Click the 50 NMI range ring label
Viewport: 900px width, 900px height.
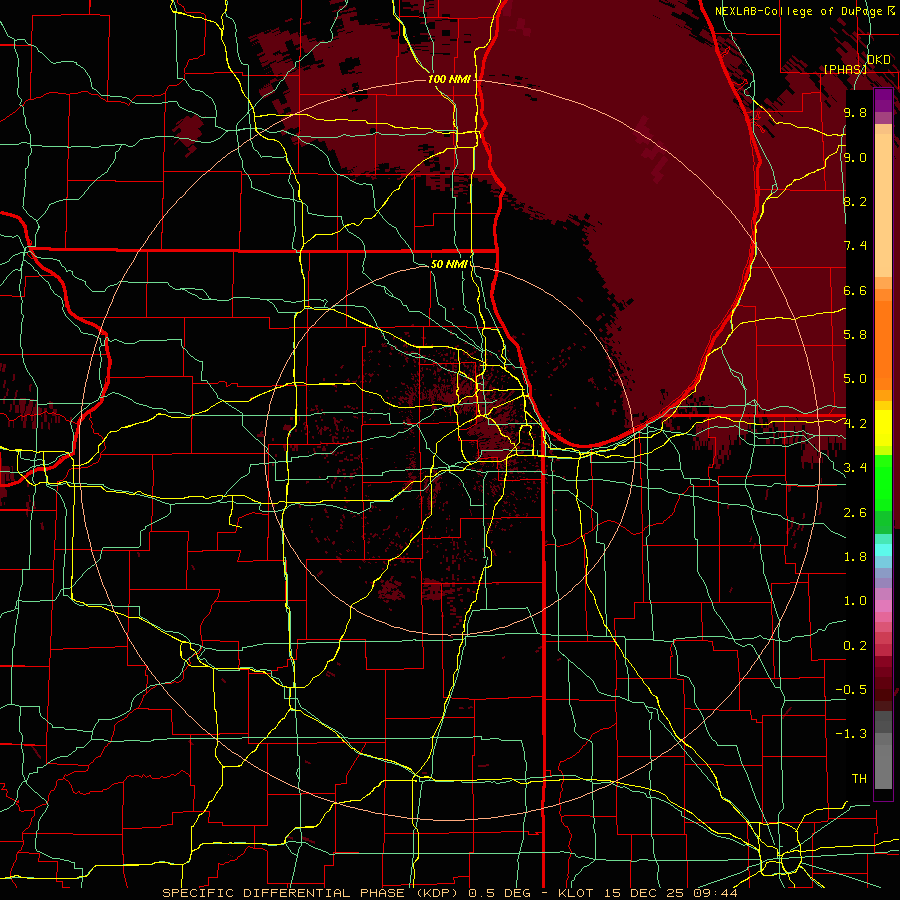449,264
